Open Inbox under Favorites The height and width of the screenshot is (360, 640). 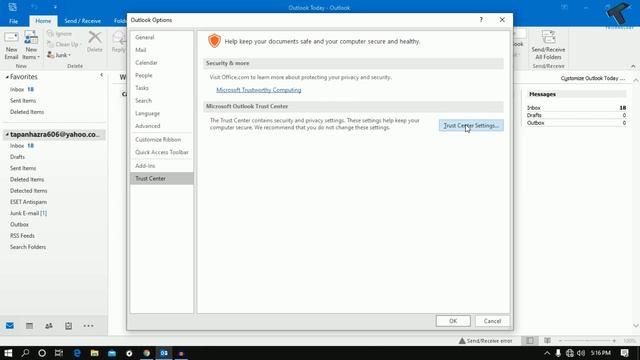click(17, 89)
